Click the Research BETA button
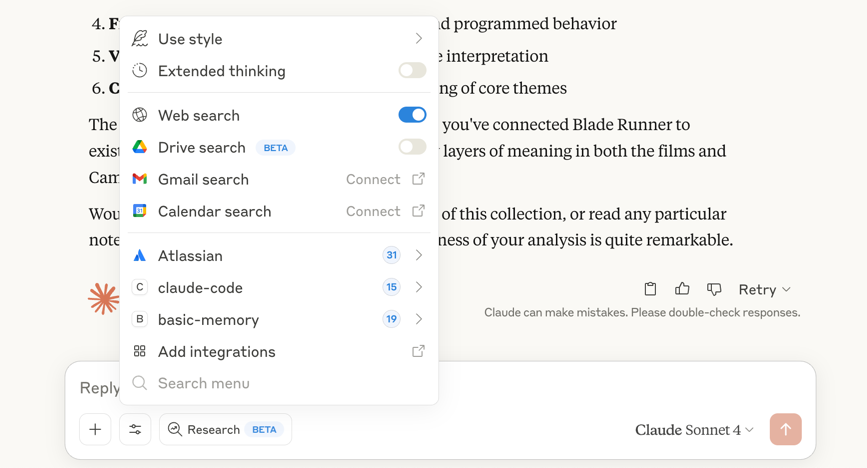Screen dimensions: 867x468 pyautogui.click(x=225, y=429)
